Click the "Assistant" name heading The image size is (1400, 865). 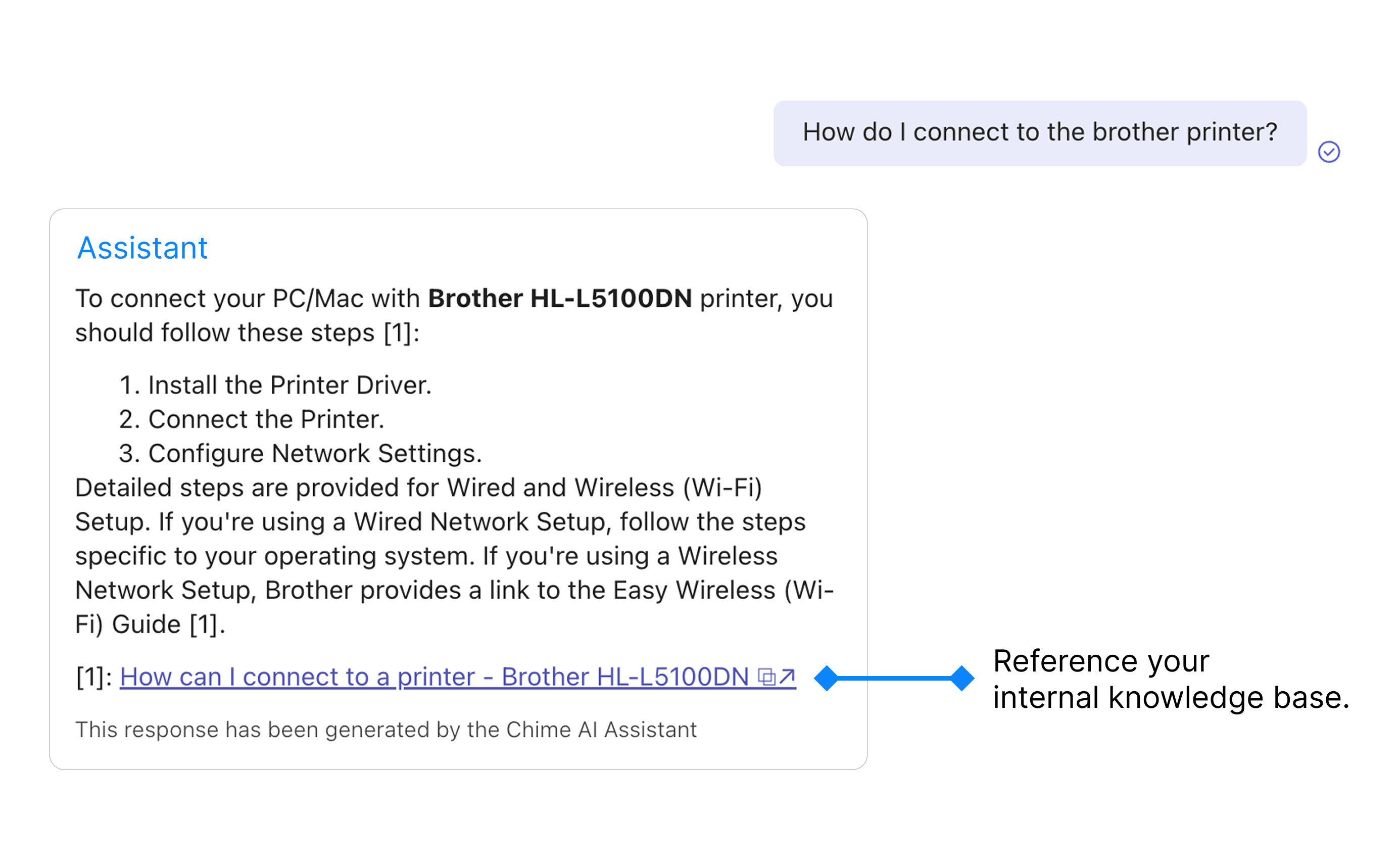click(x=142, y=248)
